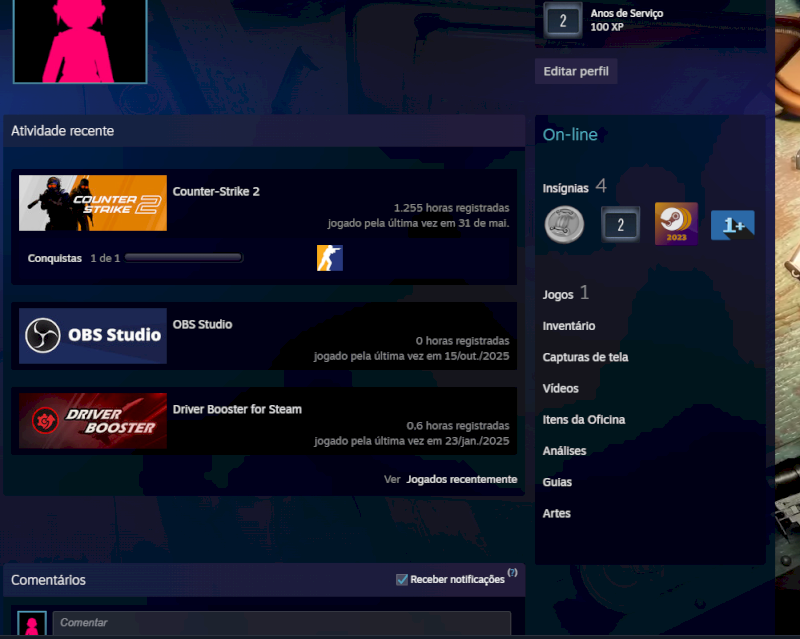The height and width of the screenshot is (639, 800).
Task: Open the Steam 2023 Replay badge
Action: point(676,224)
